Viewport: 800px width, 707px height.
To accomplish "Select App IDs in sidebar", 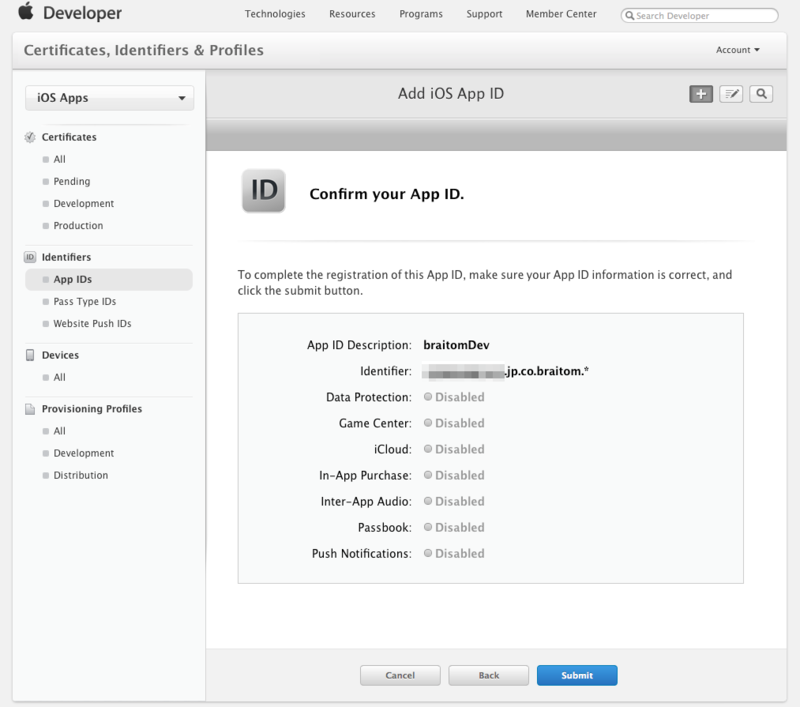I will click(x=109, y=280).
